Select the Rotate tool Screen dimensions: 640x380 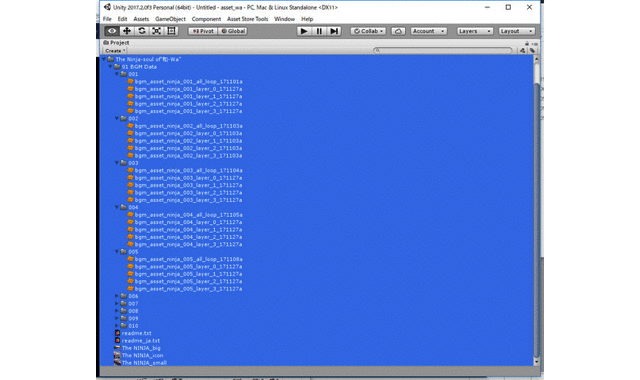coord(142,31)
